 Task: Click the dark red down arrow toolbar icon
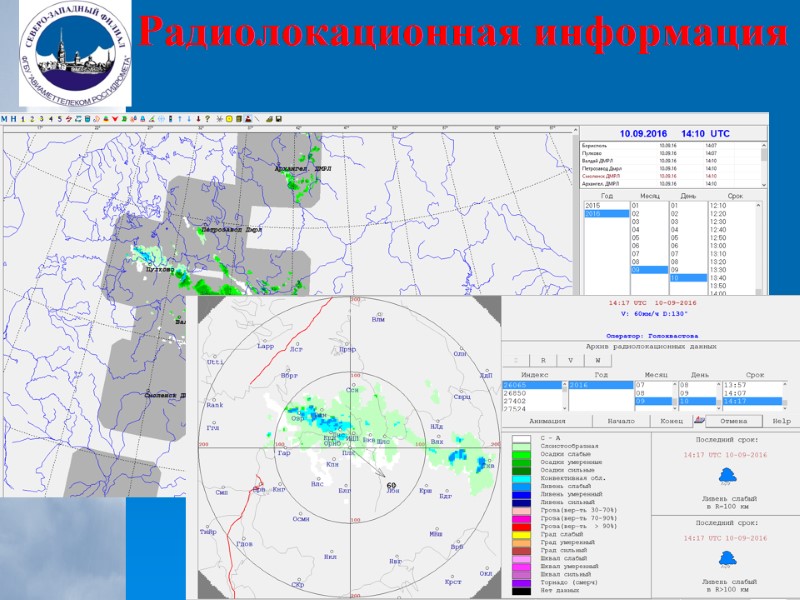pos(198,119)
